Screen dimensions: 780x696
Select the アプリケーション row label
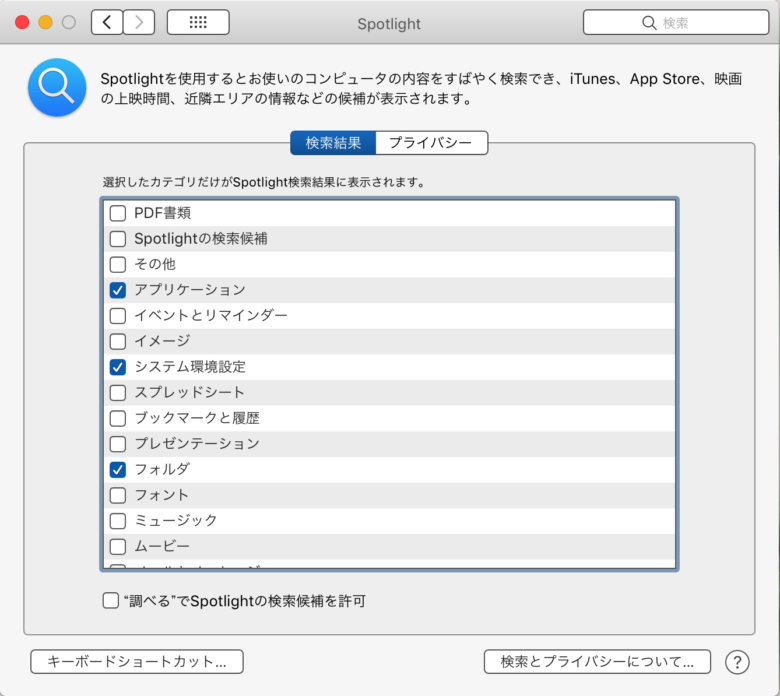tap(190, 290)
